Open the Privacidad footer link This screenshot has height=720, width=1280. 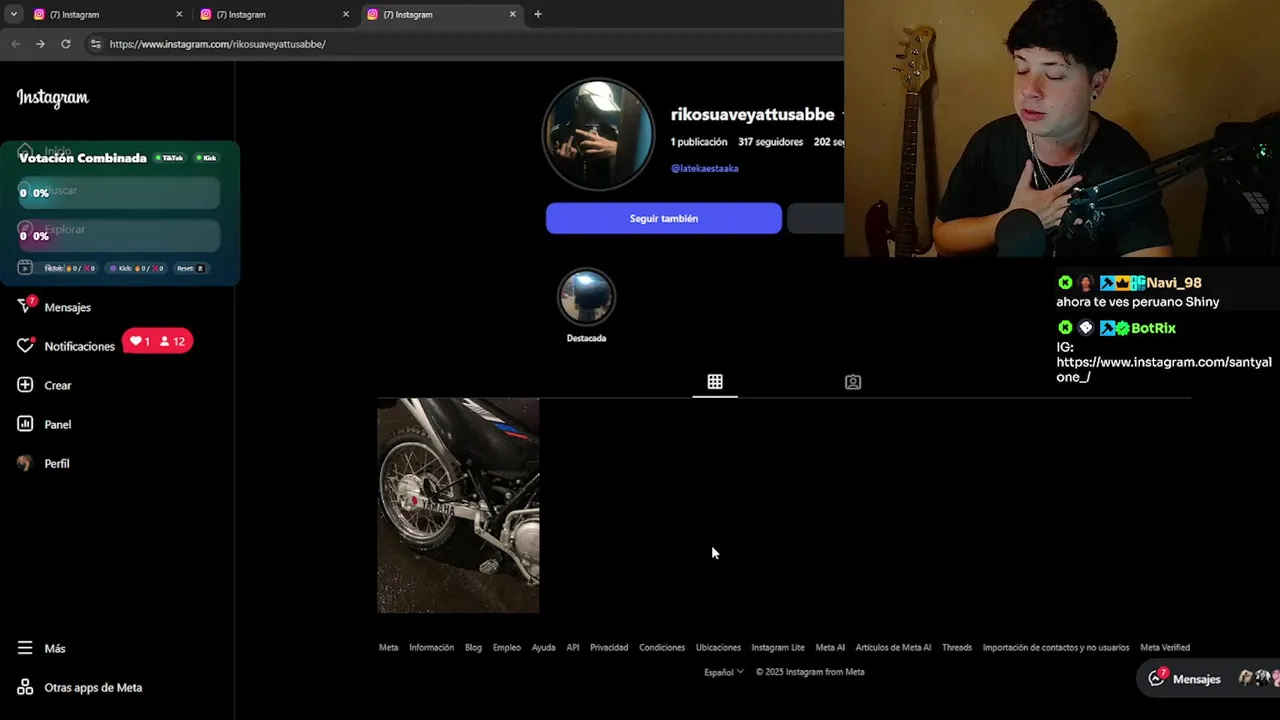(x=609, y=648)
